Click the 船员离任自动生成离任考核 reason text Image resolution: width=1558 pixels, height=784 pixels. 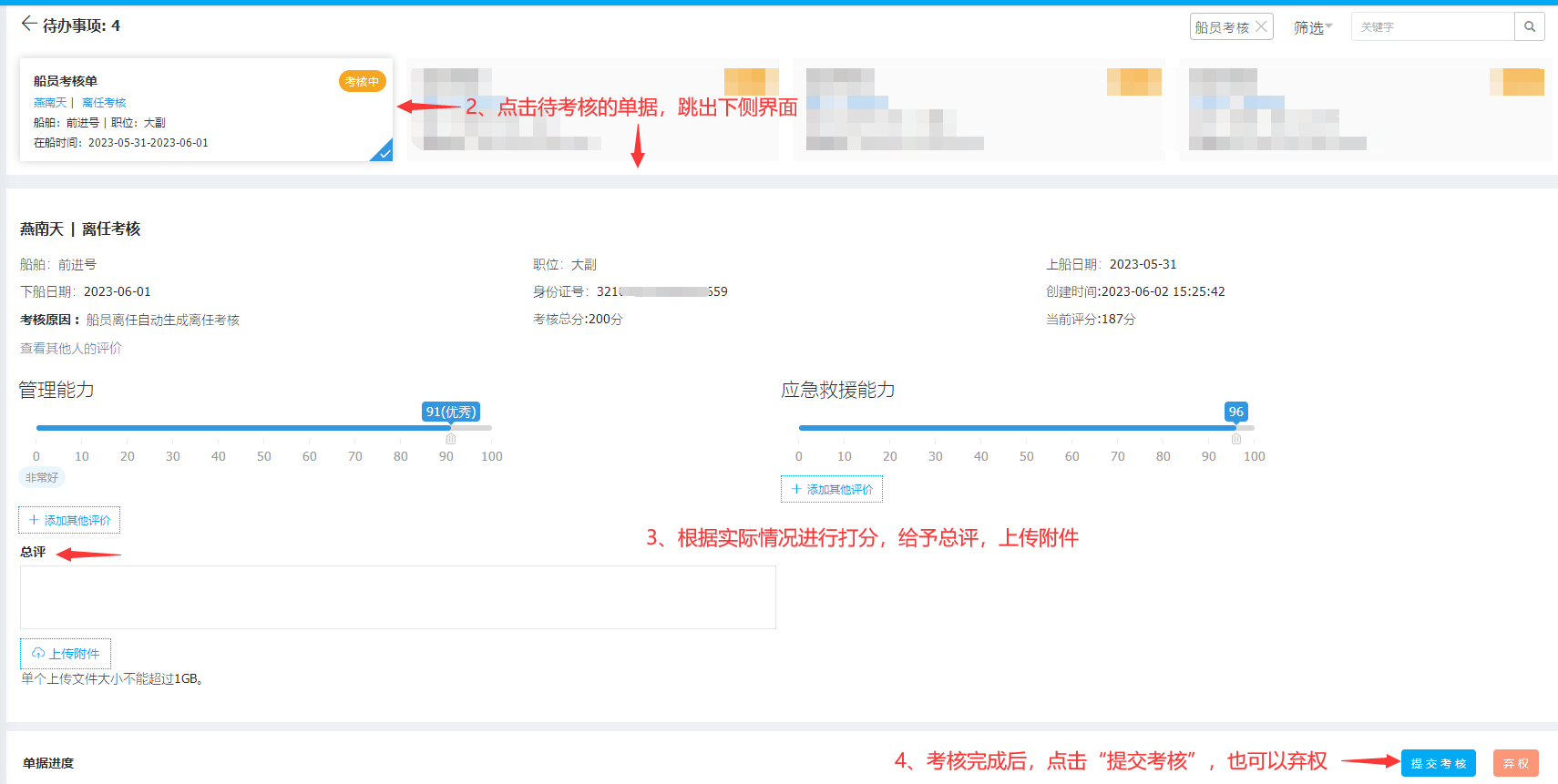[x=163, y=320]
